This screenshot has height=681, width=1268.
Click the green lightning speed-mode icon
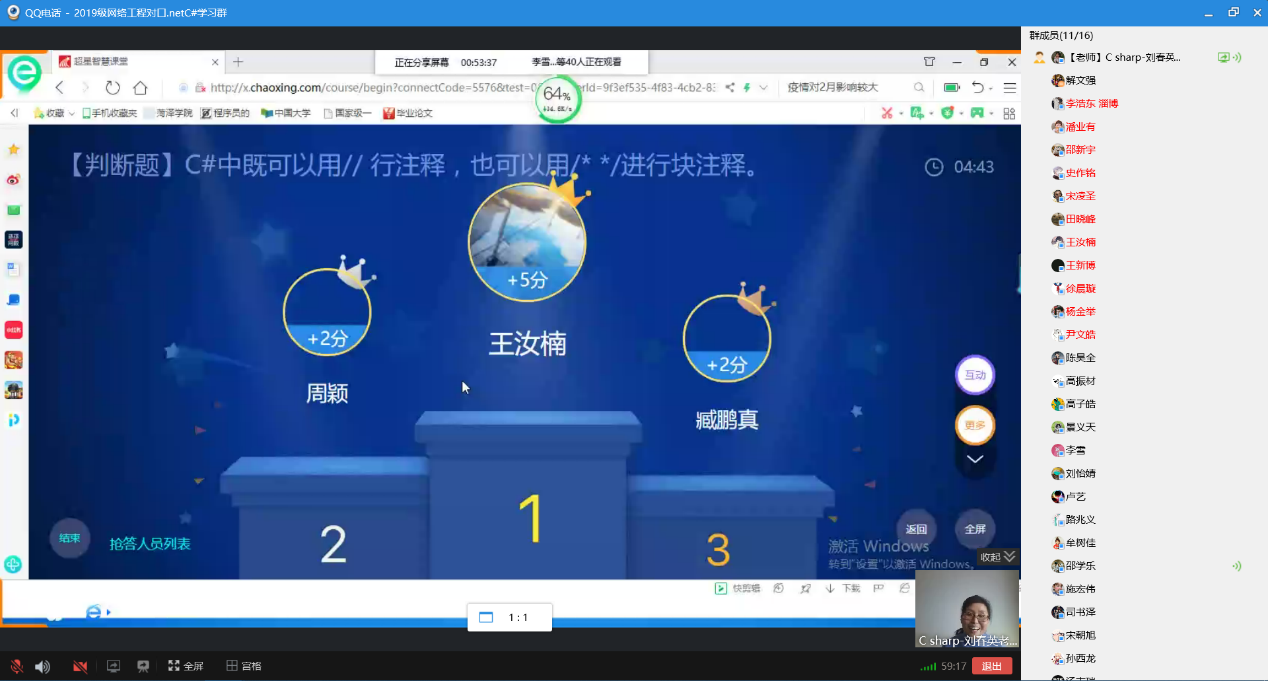tap(747, 88)
